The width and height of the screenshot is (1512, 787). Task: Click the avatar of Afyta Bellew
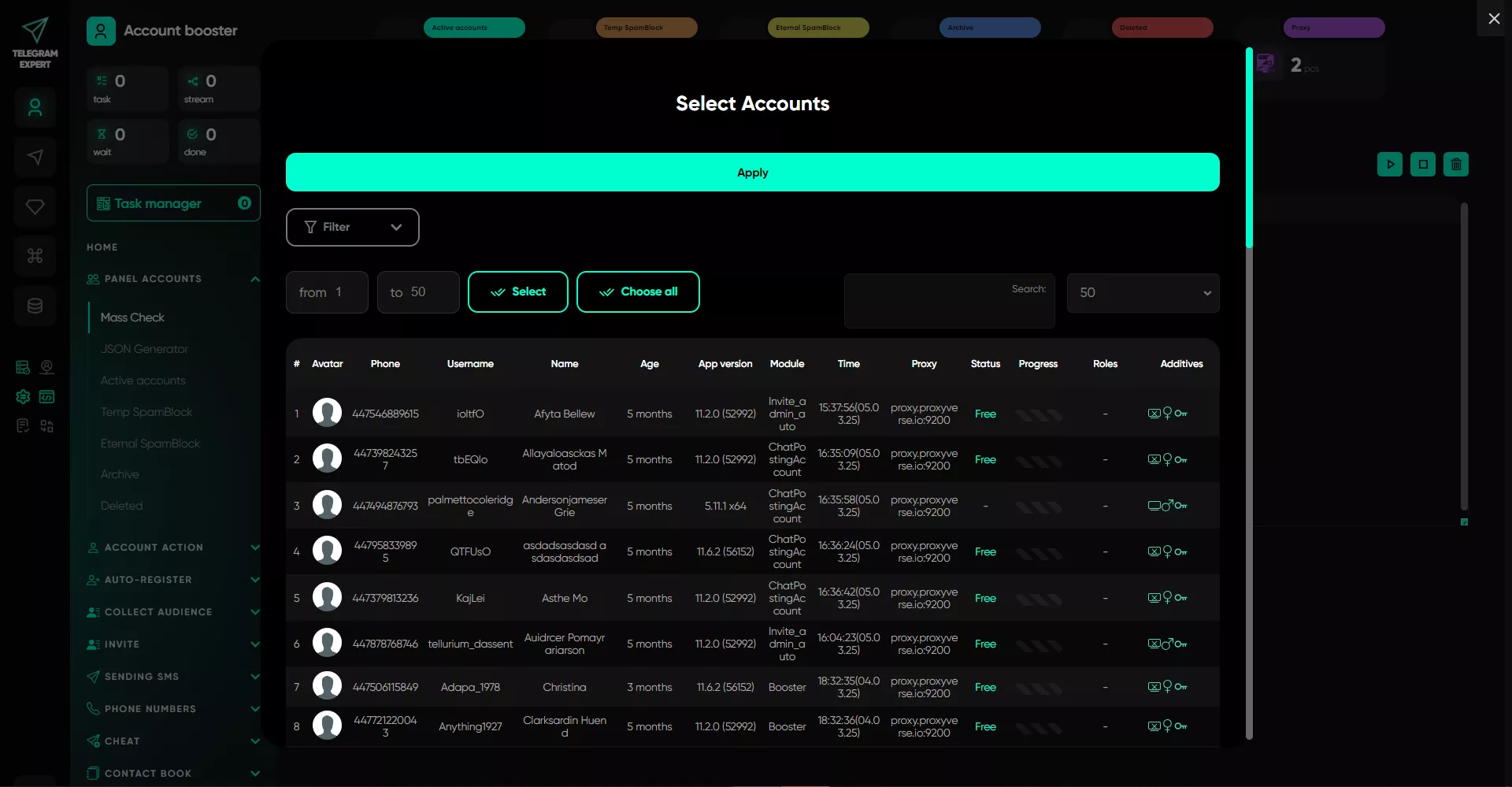[x=327, y=412]
